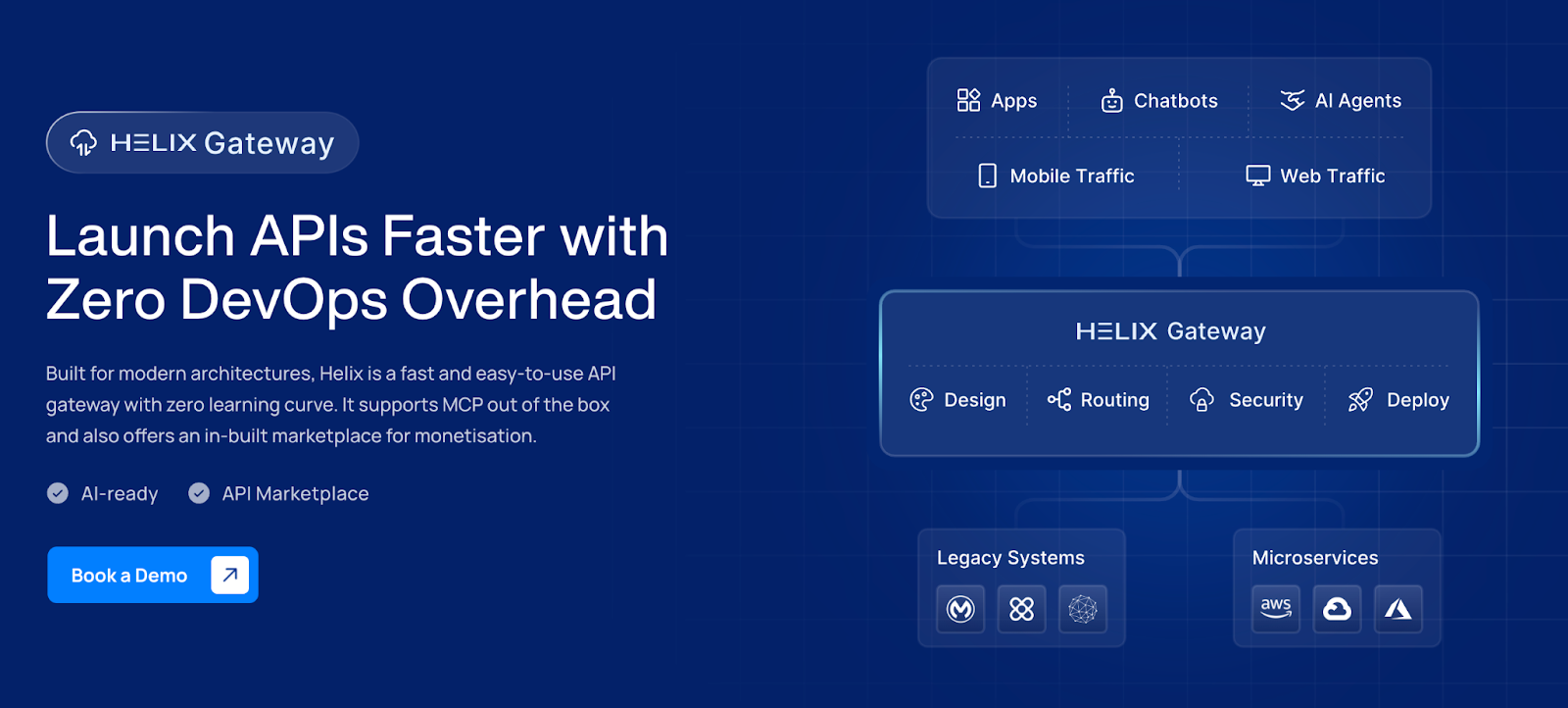Click the Azure logo icon
Viewport: 1568px width, 708px height.
(1398, 609)
